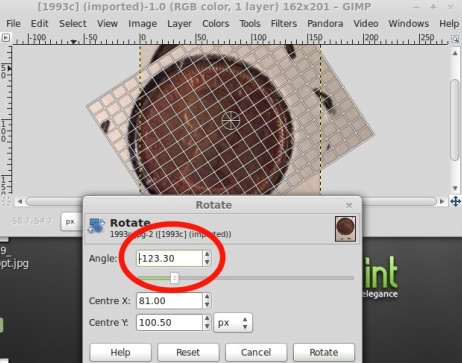The width and height of the screenshot is (462, 363).
Task: Open the Select menu
Action: point(73,24)
